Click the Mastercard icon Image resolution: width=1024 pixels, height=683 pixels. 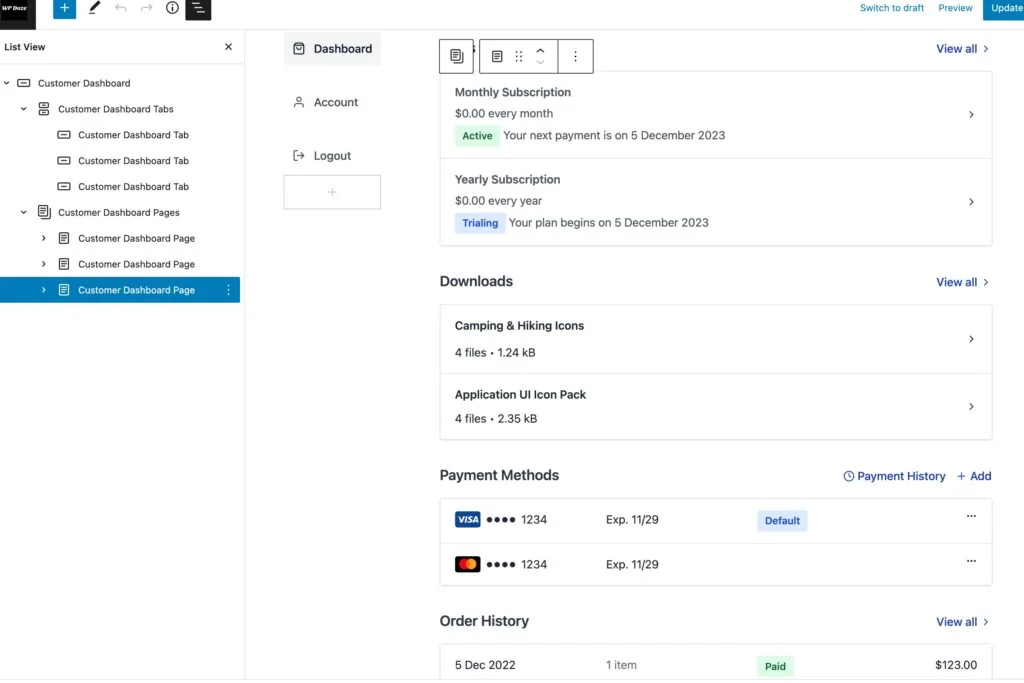coord(466,563)
